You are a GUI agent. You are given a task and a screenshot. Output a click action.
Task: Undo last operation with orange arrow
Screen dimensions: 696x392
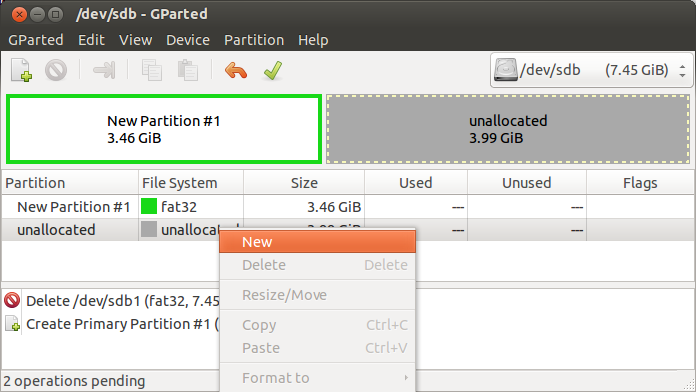(236, 70)
